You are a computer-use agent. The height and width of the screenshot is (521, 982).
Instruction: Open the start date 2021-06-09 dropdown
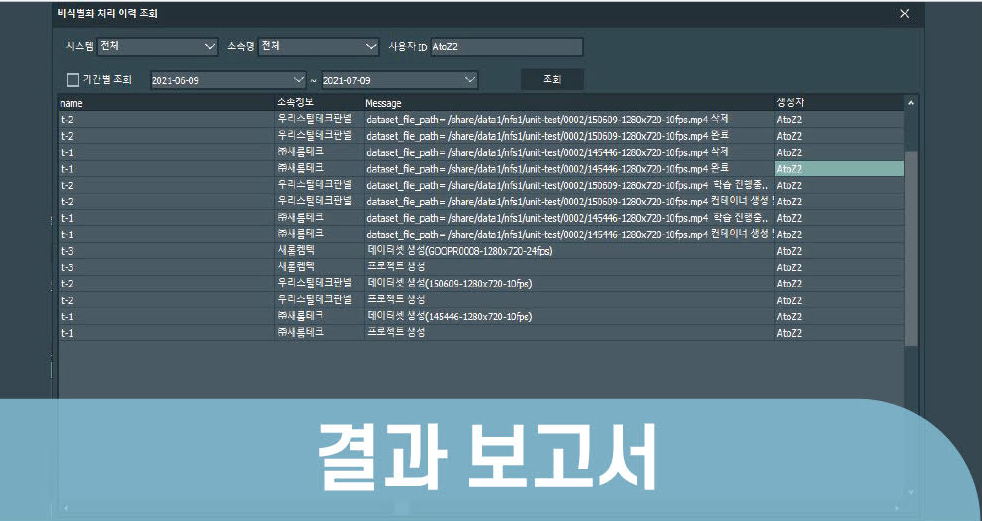pyautogui.click(x=298, y=80)
